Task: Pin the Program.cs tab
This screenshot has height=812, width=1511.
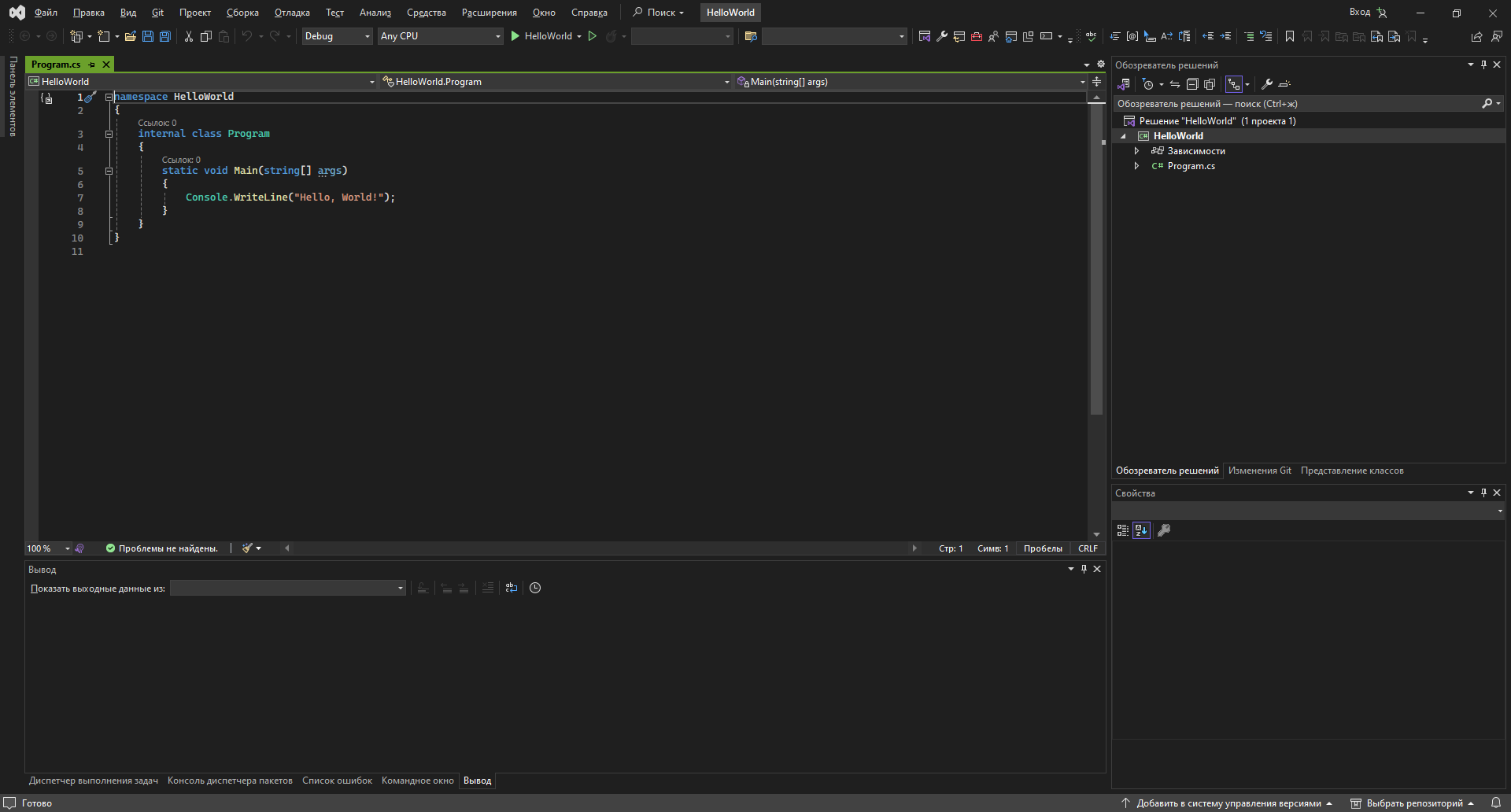Action: (x=92, y=65)
